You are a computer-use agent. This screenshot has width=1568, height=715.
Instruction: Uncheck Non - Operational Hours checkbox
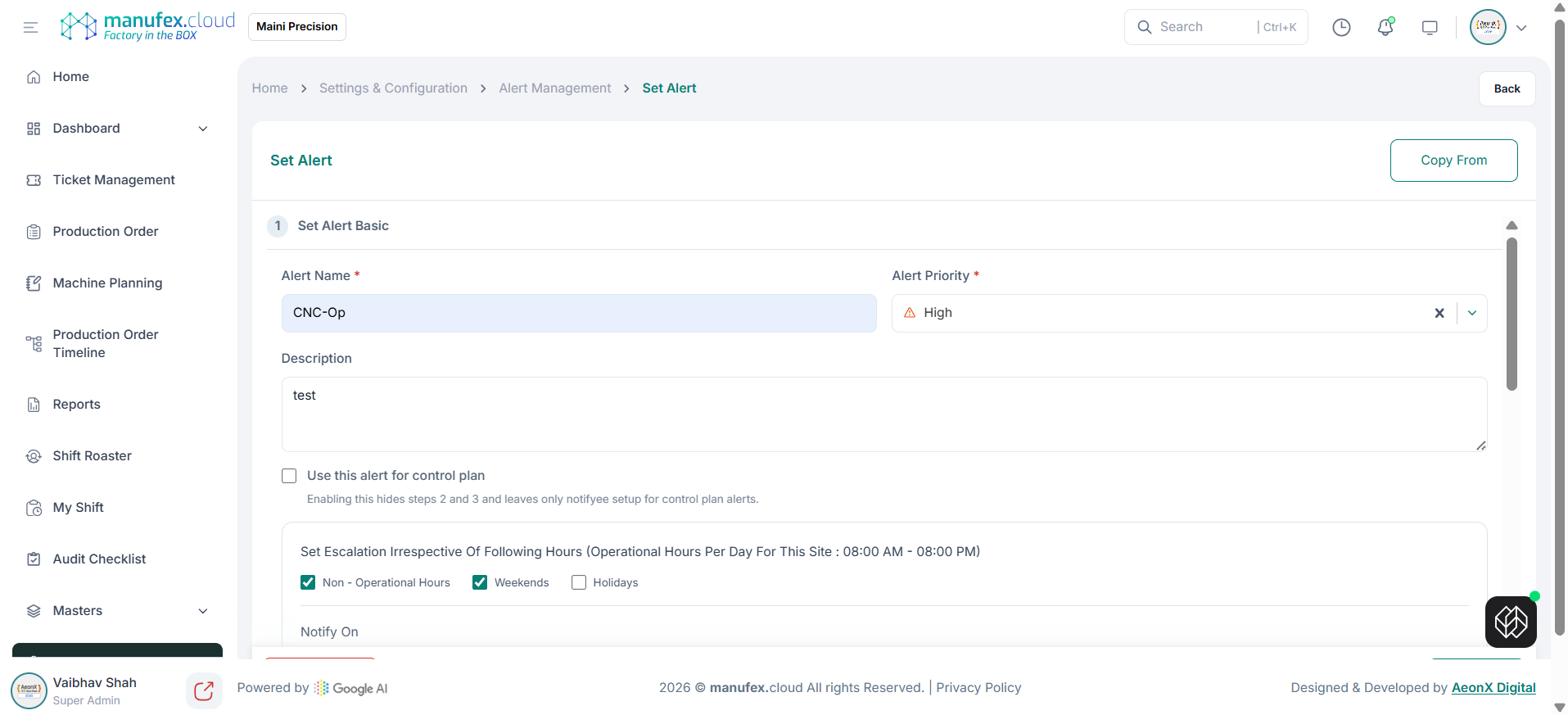308,582
